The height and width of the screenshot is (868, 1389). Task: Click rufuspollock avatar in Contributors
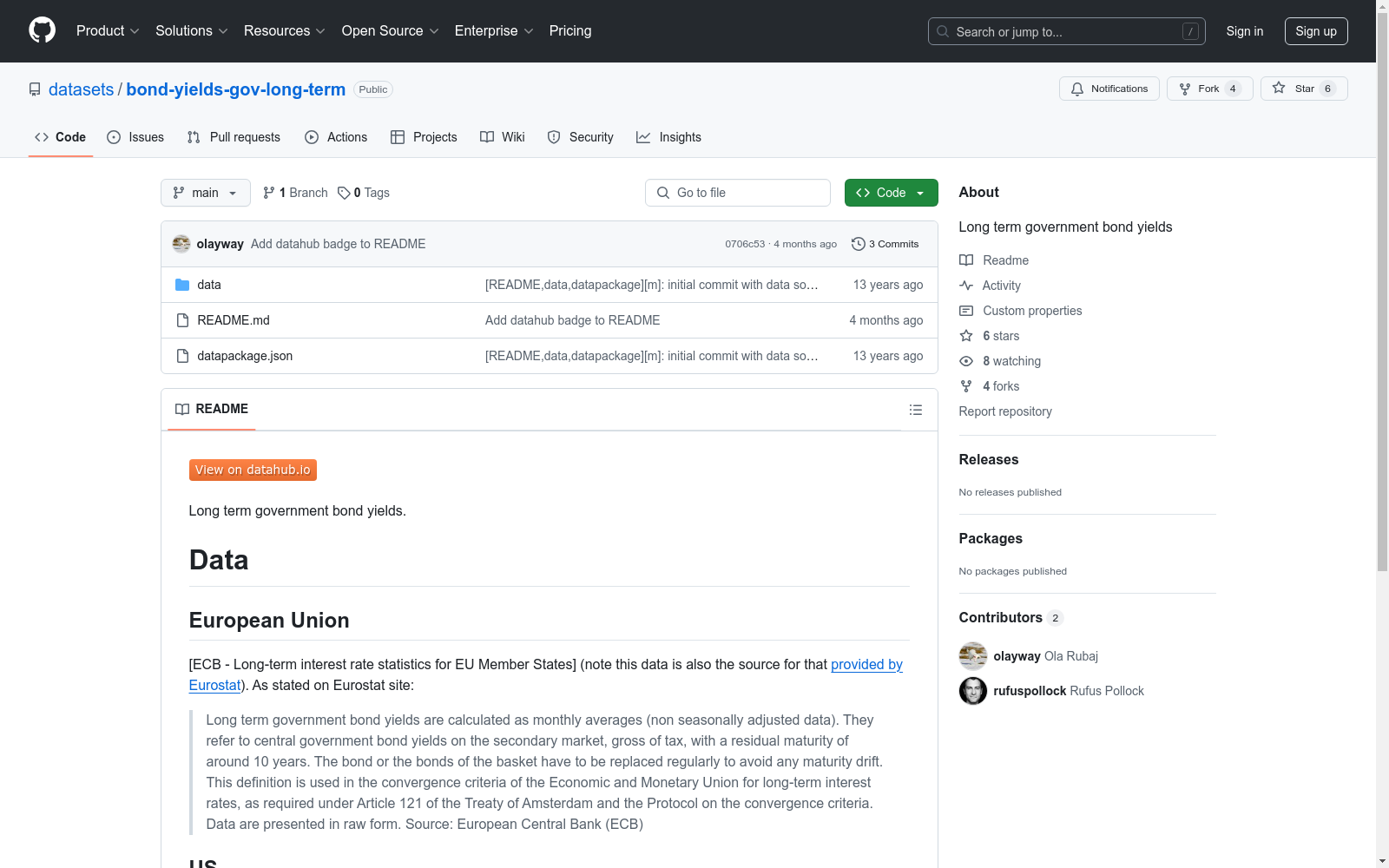click(x=973, y=691)
